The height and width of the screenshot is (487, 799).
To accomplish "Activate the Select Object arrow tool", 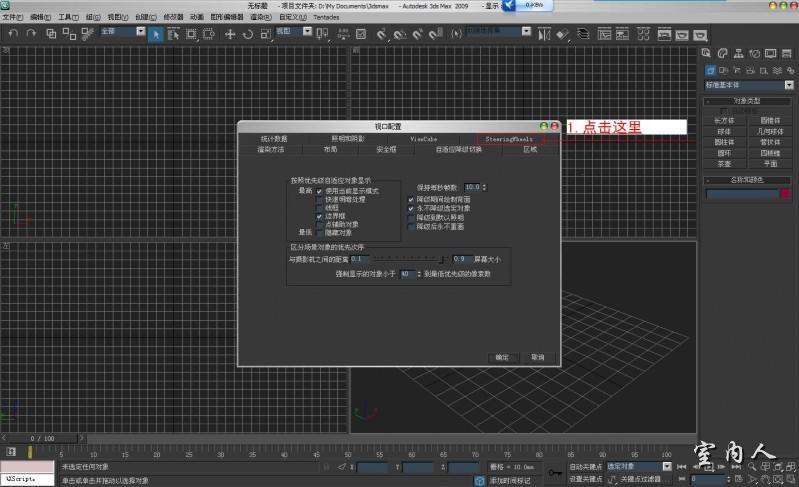I will tap(156, 33).
